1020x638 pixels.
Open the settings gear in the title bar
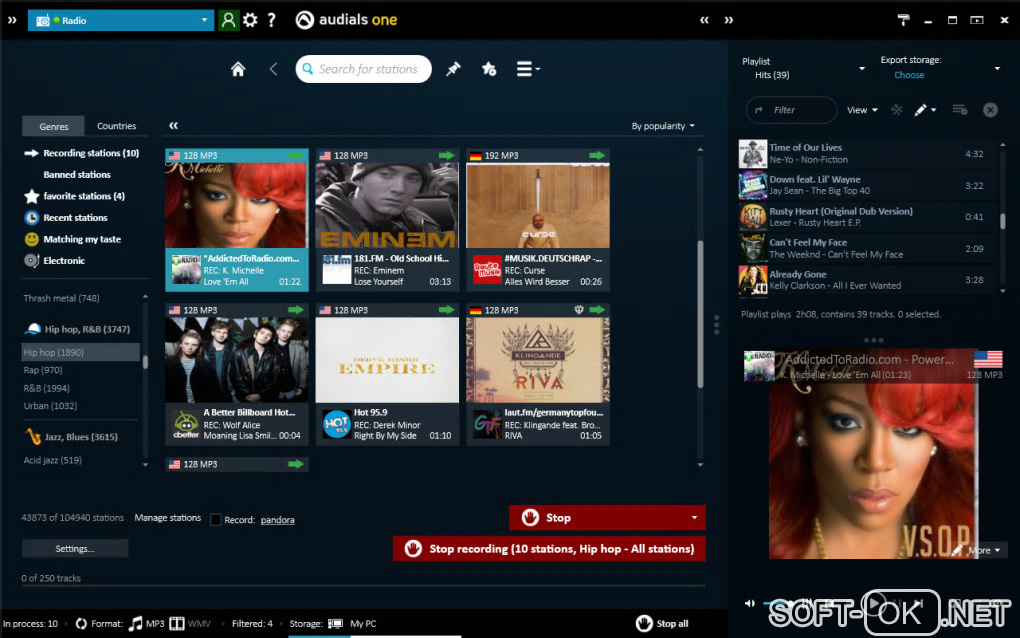[250, 20]
